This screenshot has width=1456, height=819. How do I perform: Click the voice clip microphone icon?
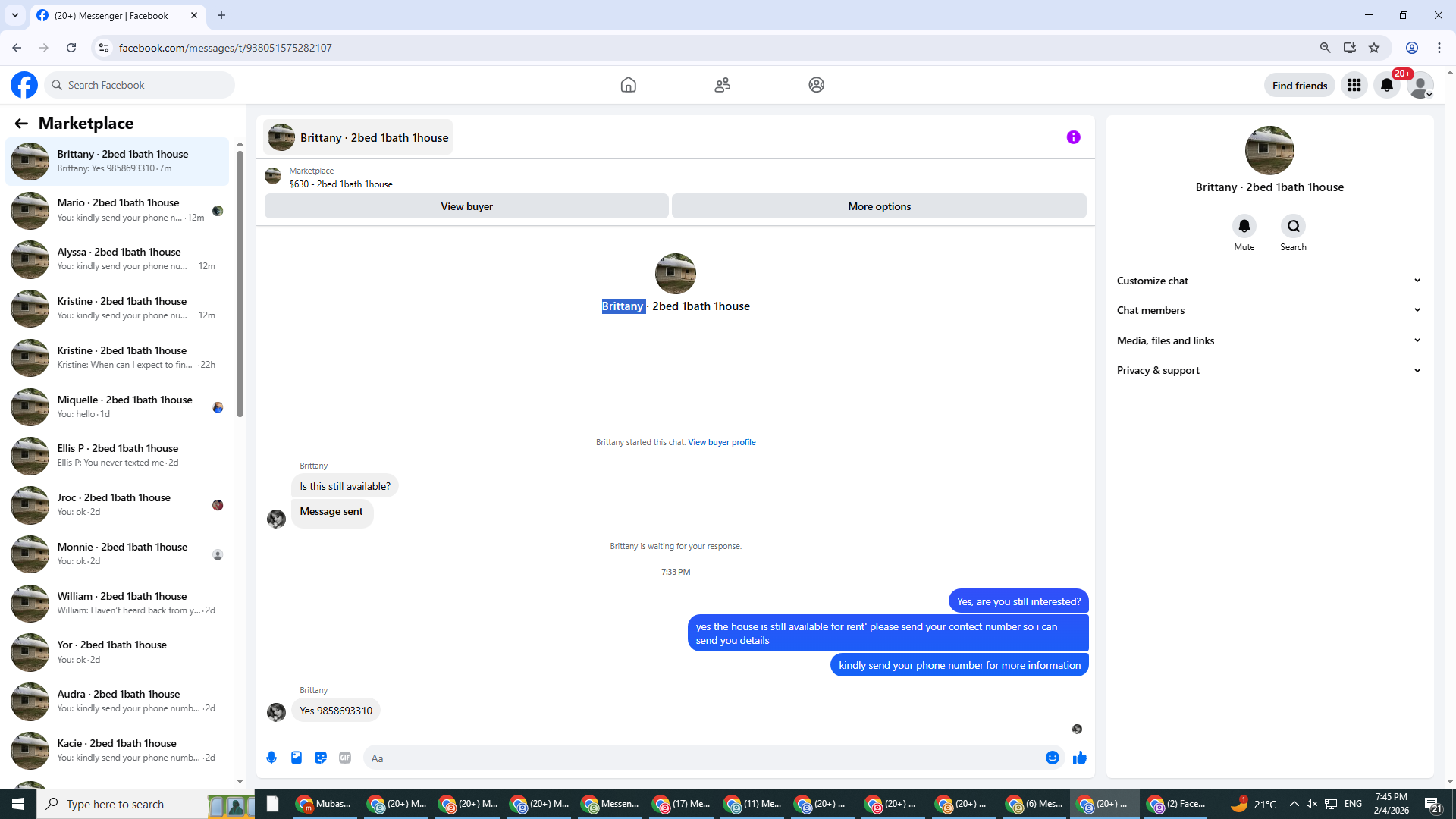pyautogui.click(x=271, y=758)
